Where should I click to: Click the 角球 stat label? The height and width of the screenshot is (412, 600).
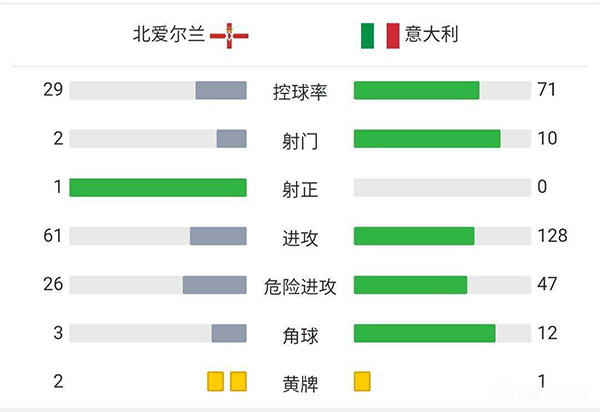point(300,334)
